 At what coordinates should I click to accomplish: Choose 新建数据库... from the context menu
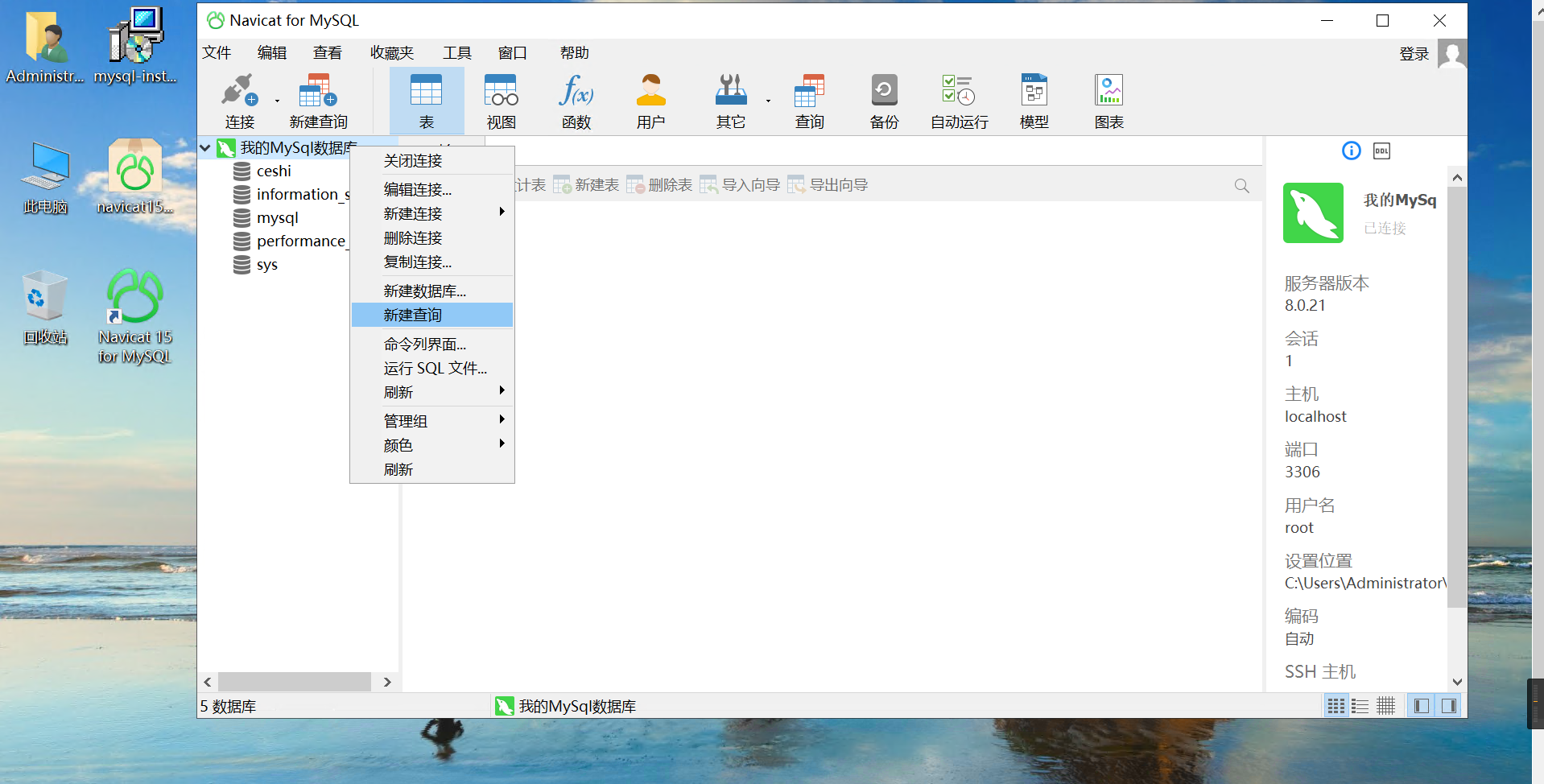[x=432, y=291]
